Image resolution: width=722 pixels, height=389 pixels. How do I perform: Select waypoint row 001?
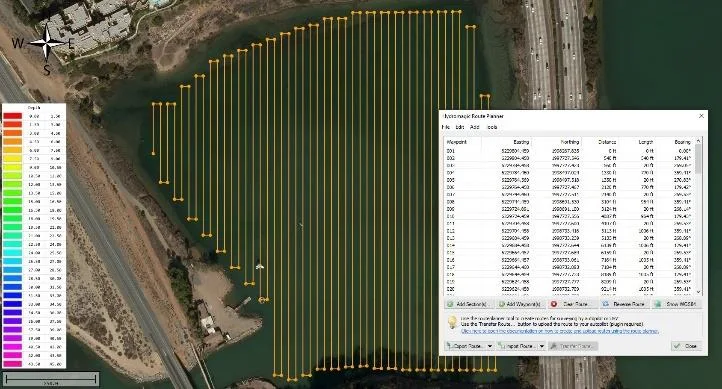(x=569, y=151)
